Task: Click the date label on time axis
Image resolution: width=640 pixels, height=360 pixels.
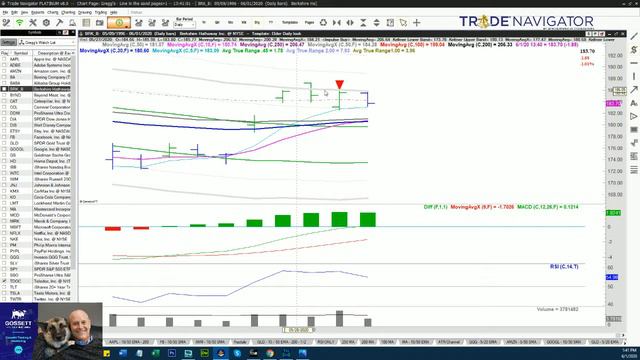Action: (298, 330)
